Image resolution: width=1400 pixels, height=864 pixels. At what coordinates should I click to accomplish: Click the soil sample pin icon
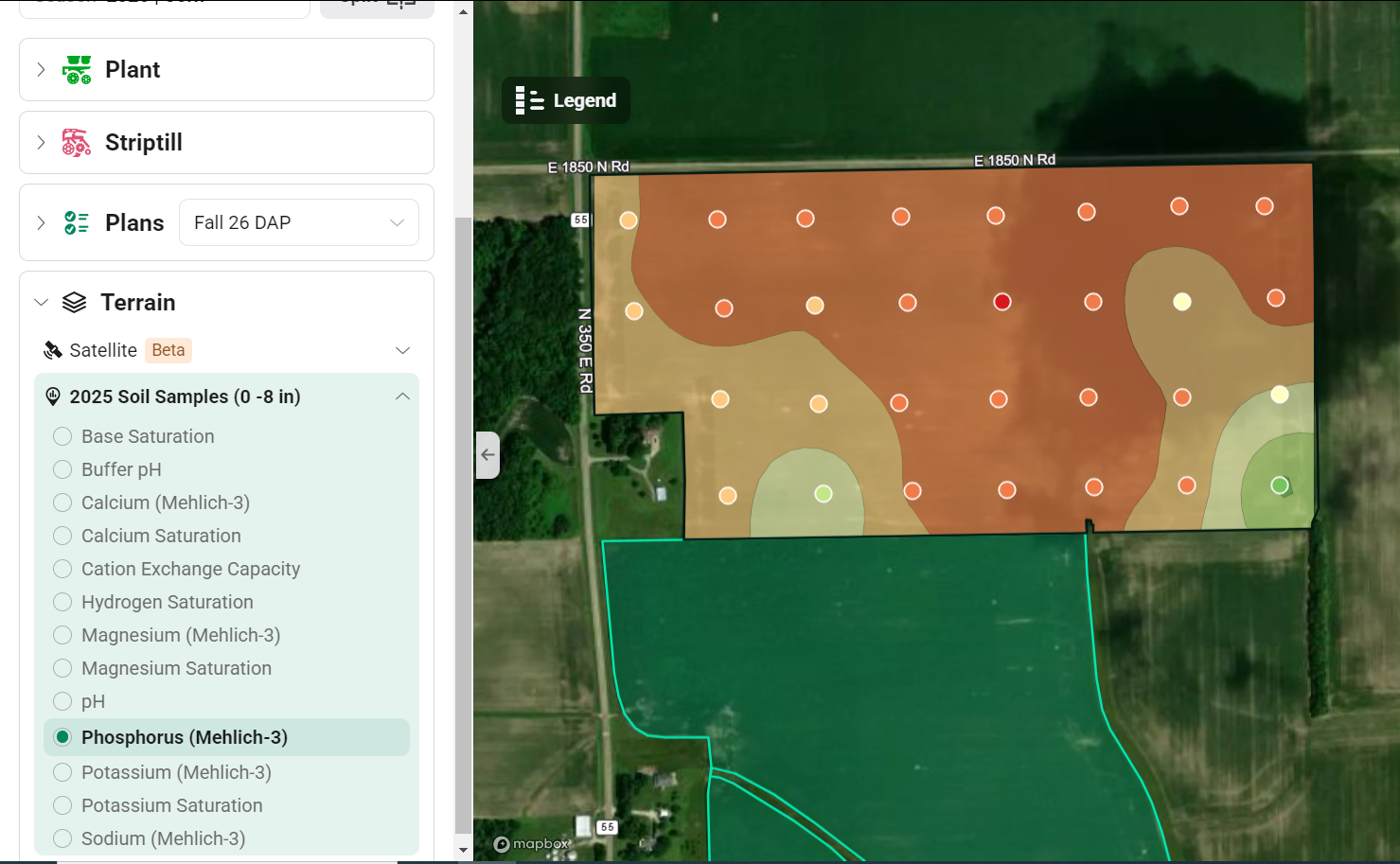point(53,397)
